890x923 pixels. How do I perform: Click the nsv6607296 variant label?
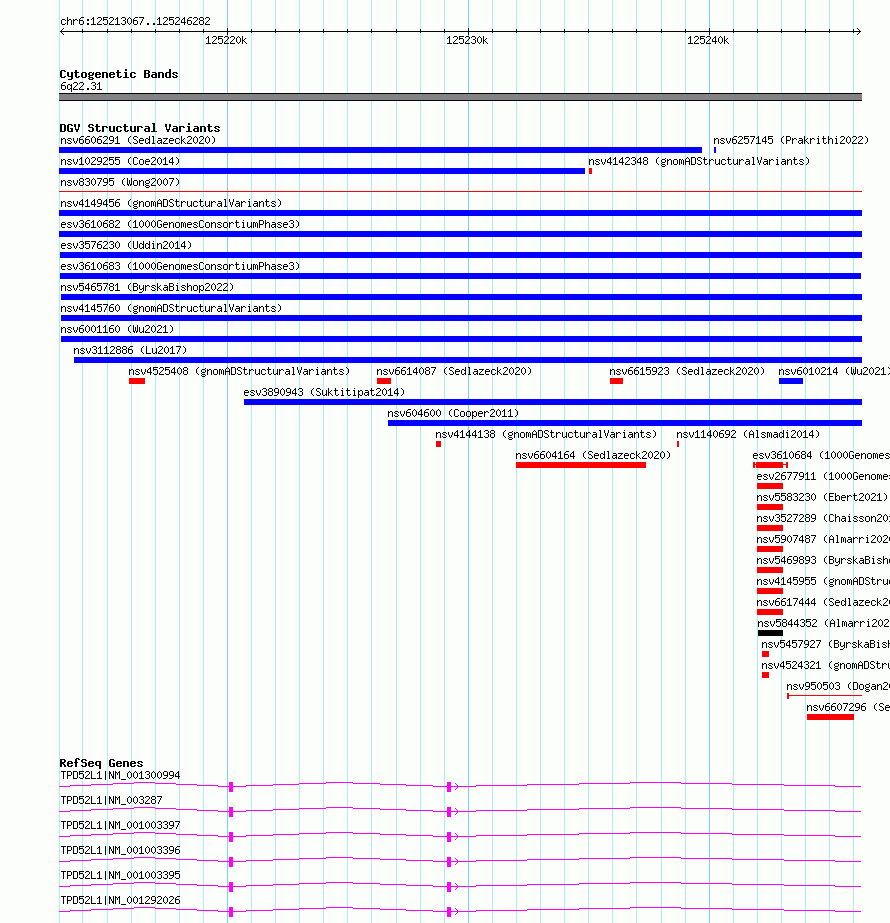tap(848, 708)
